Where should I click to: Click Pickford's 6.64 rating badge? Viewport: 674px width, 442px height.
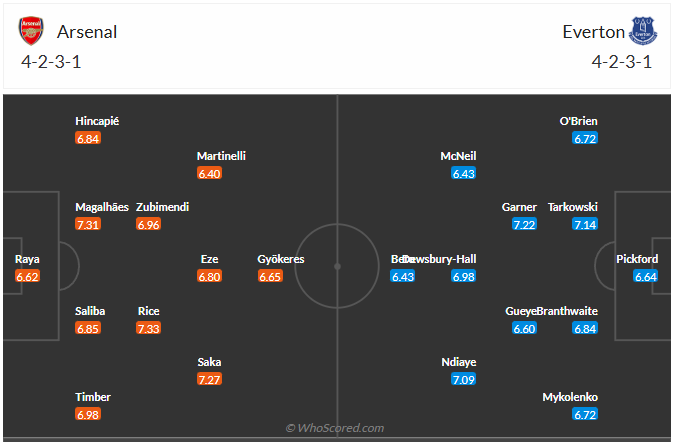click(646, 276)
